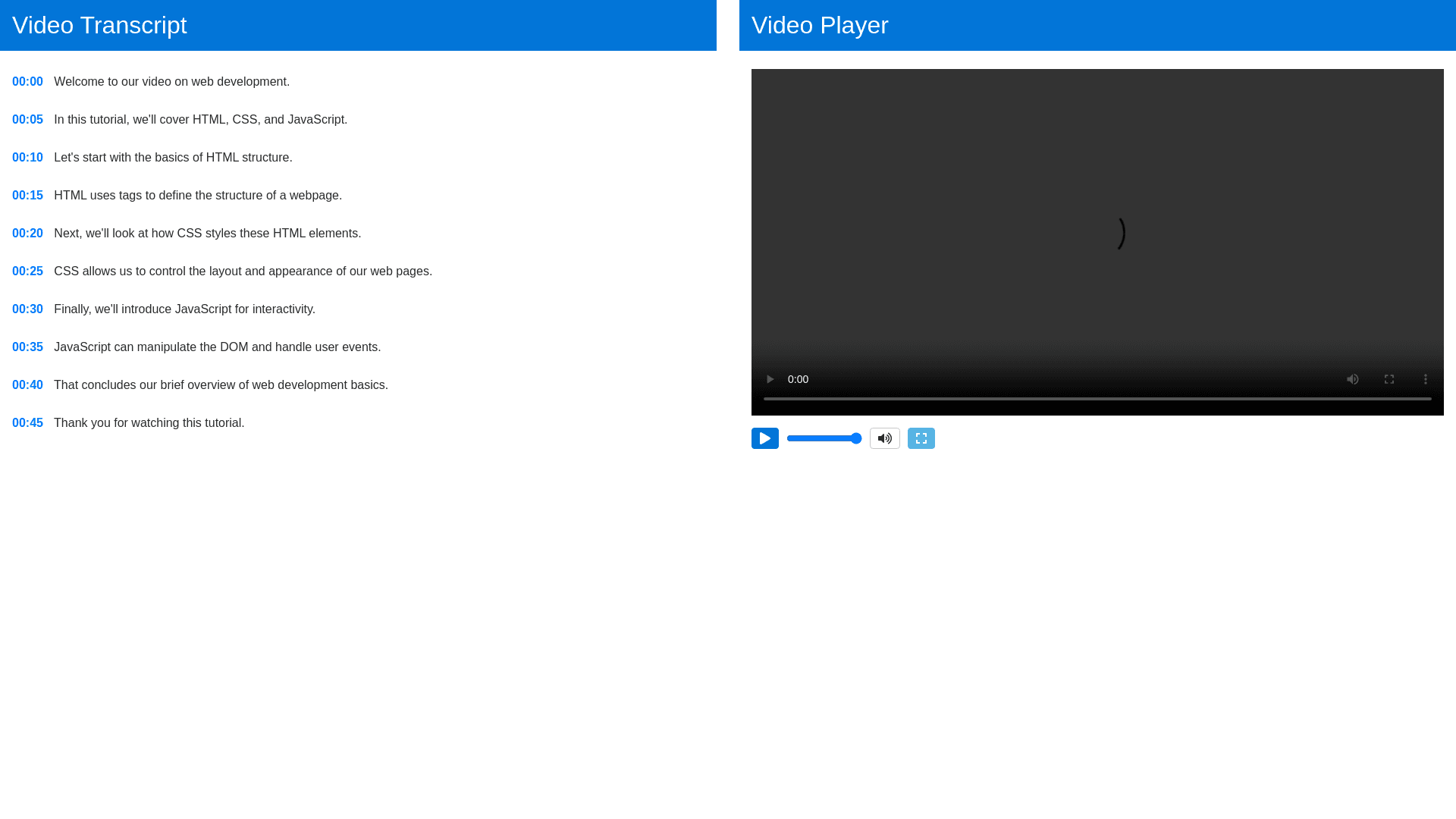Seek to 00:20 CSS styles timestamp
This screenshot has height=819, width=1456.
point(27,234)
